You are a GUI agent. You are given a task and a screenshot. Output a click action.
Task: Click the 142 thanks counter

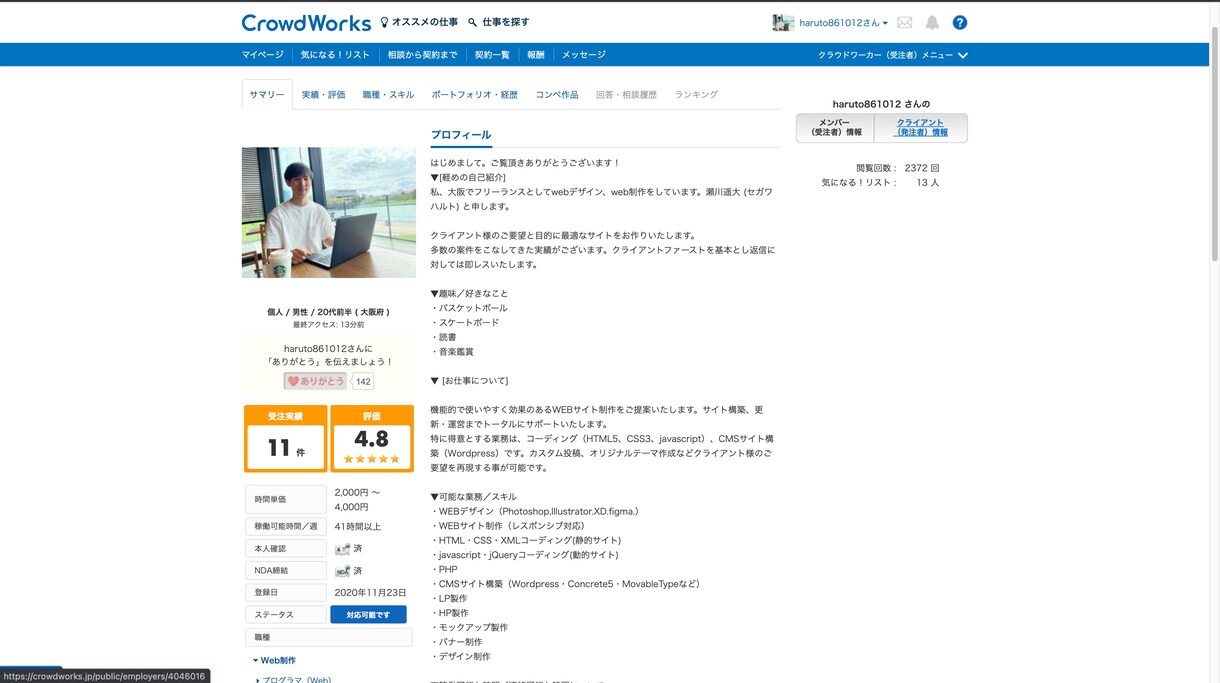click(363, 382)
